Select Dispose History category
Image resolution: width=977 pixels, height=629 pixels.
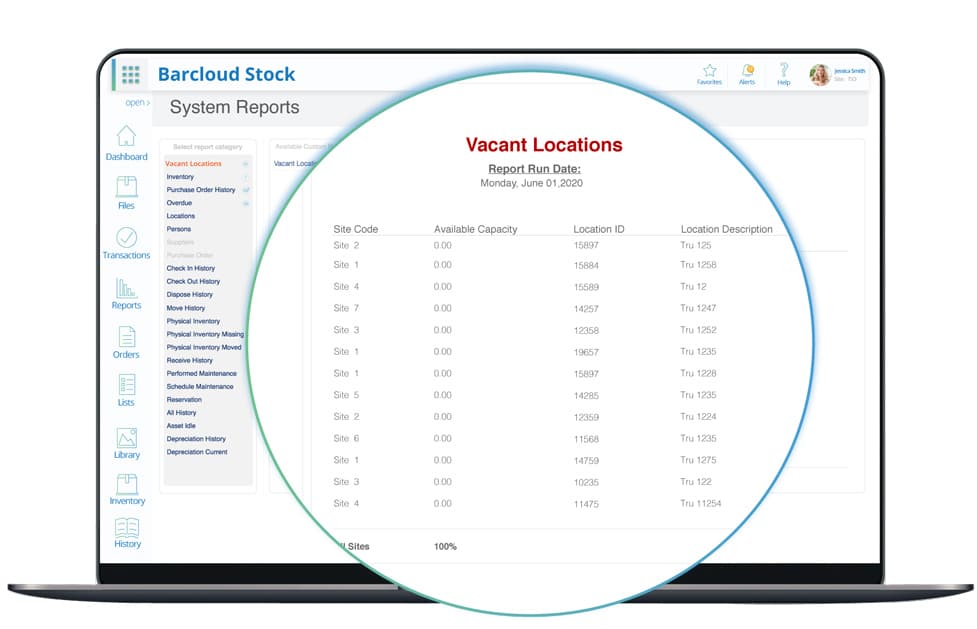(x=189, y=294)
